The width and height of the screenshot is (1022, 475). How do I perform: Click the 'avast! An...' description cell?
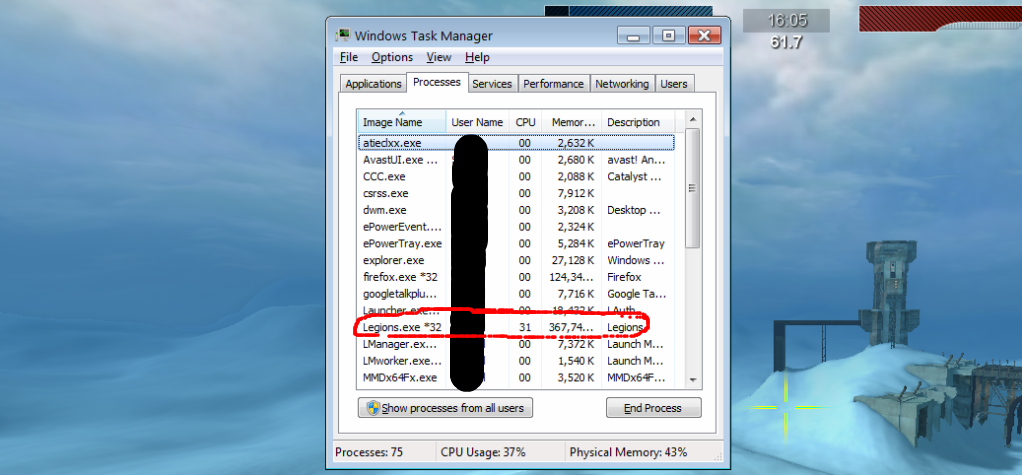[636, 160]
